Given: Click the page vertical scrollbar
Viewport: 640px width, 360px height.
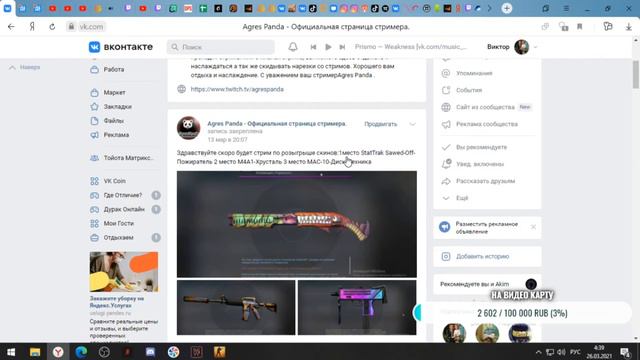Looking at the screenshot, I should click(x=636, y=74).
